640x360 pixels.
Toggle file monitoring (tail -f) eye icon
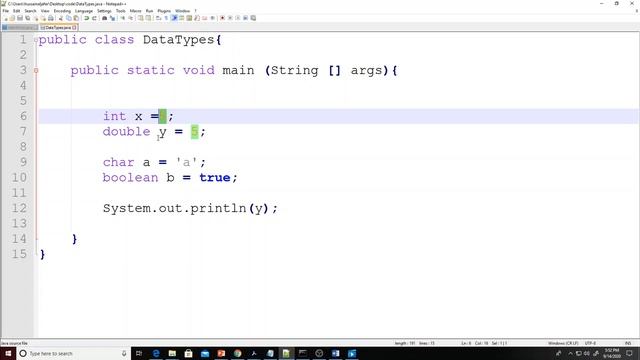click(x=212, y=18)
